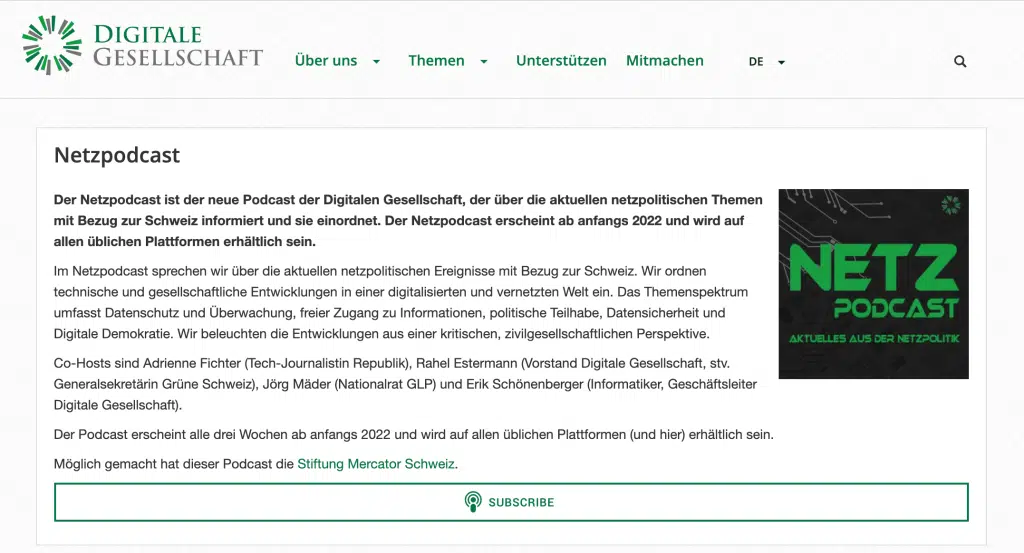
Task: Go to the Unterstützen page
Action: click(x=561, y=61)
